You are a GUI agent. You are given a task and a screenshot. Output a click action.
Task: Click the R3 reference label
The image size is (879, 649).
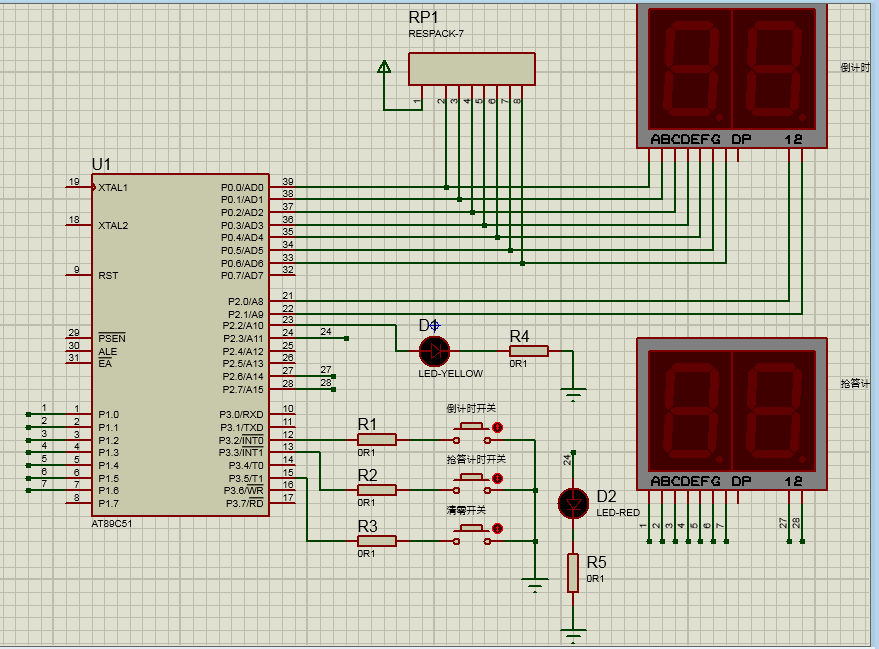368,526
